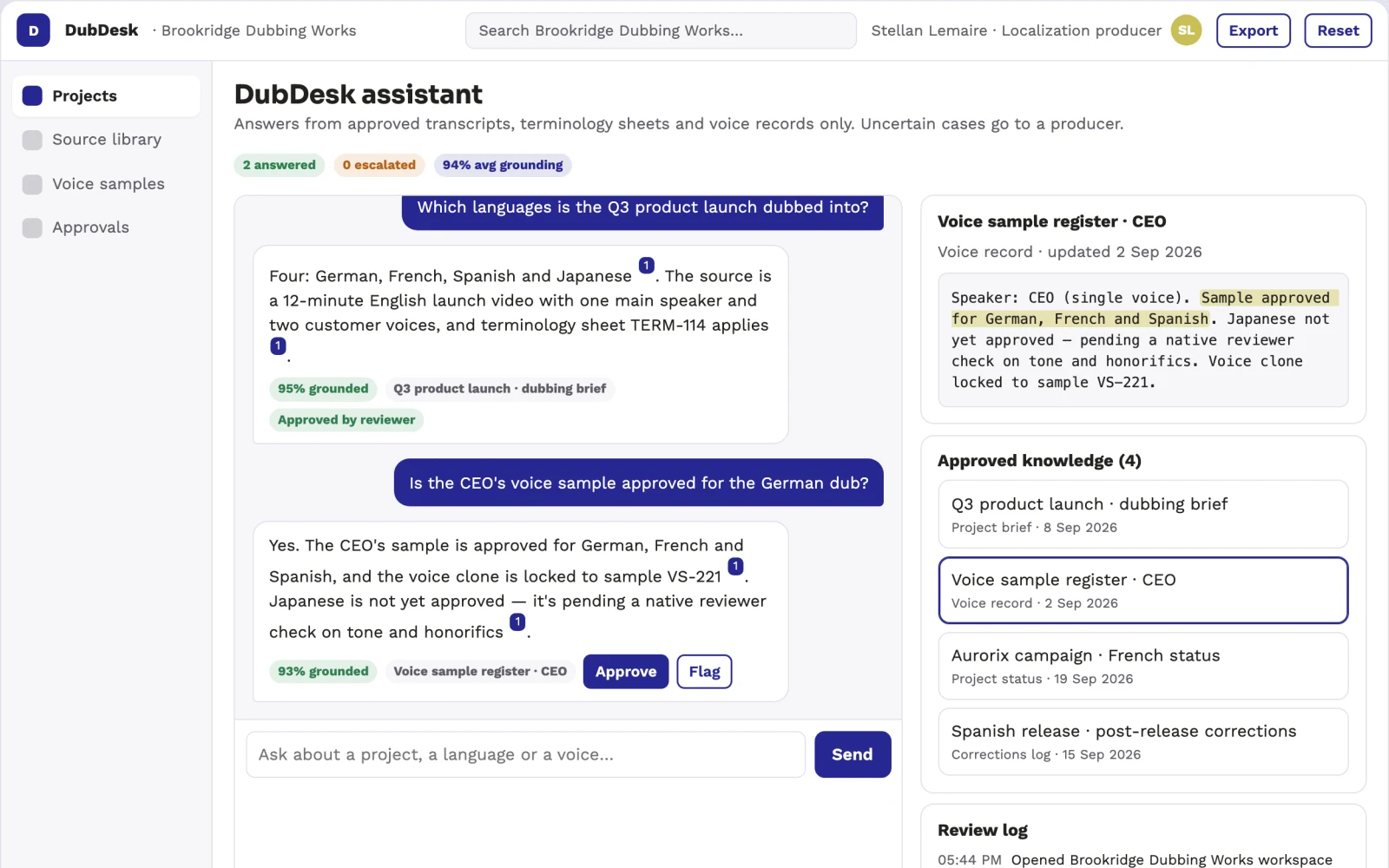The image size is (1389, 868).
Task: Click the 'Ask about a project' input
Action: point(525,754)
